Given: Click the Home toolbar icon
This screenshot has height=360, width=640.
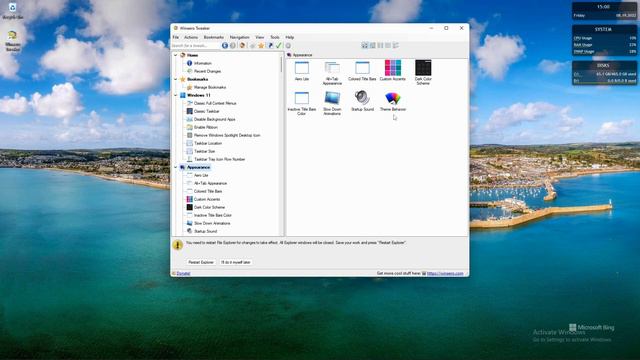Looking at the screenshot, I should 242,46.
